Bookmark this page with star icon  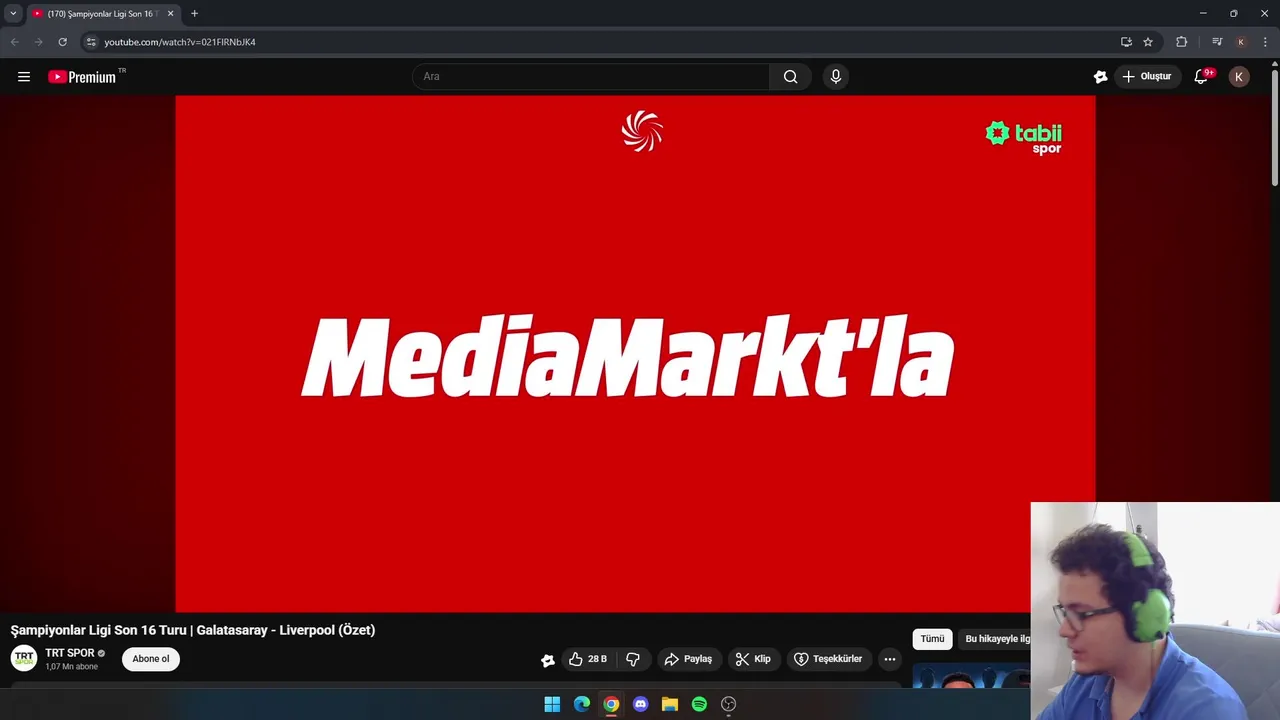(x=1148, y=42)
